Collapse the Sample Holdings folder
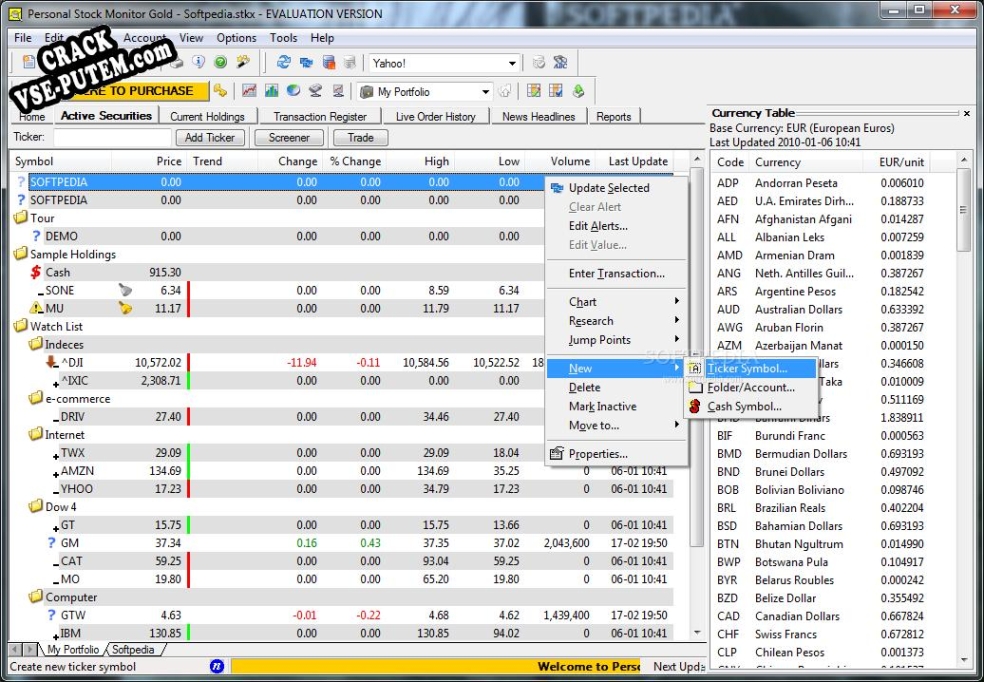Image resolution: width=984 pixels, height=682 pixels. pos(21,253)
